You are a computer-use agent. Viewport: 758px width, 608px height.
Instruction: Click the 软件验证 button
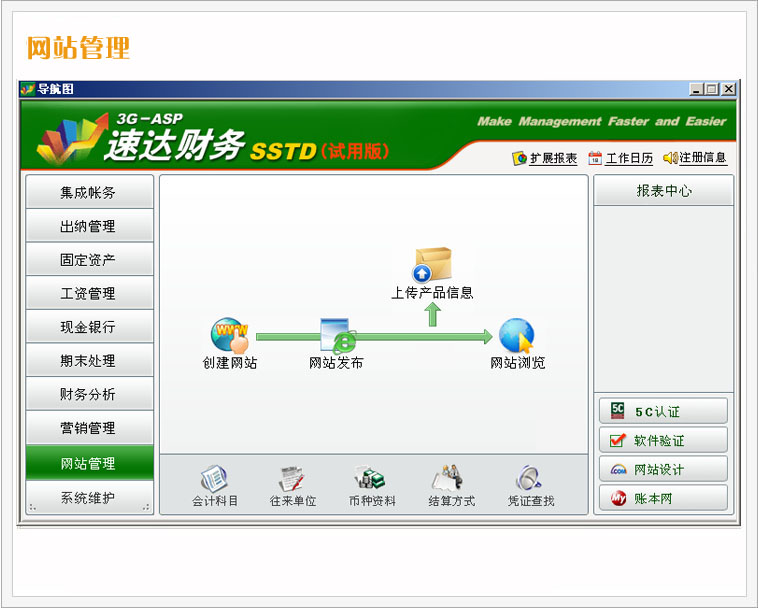coord(663,440)
